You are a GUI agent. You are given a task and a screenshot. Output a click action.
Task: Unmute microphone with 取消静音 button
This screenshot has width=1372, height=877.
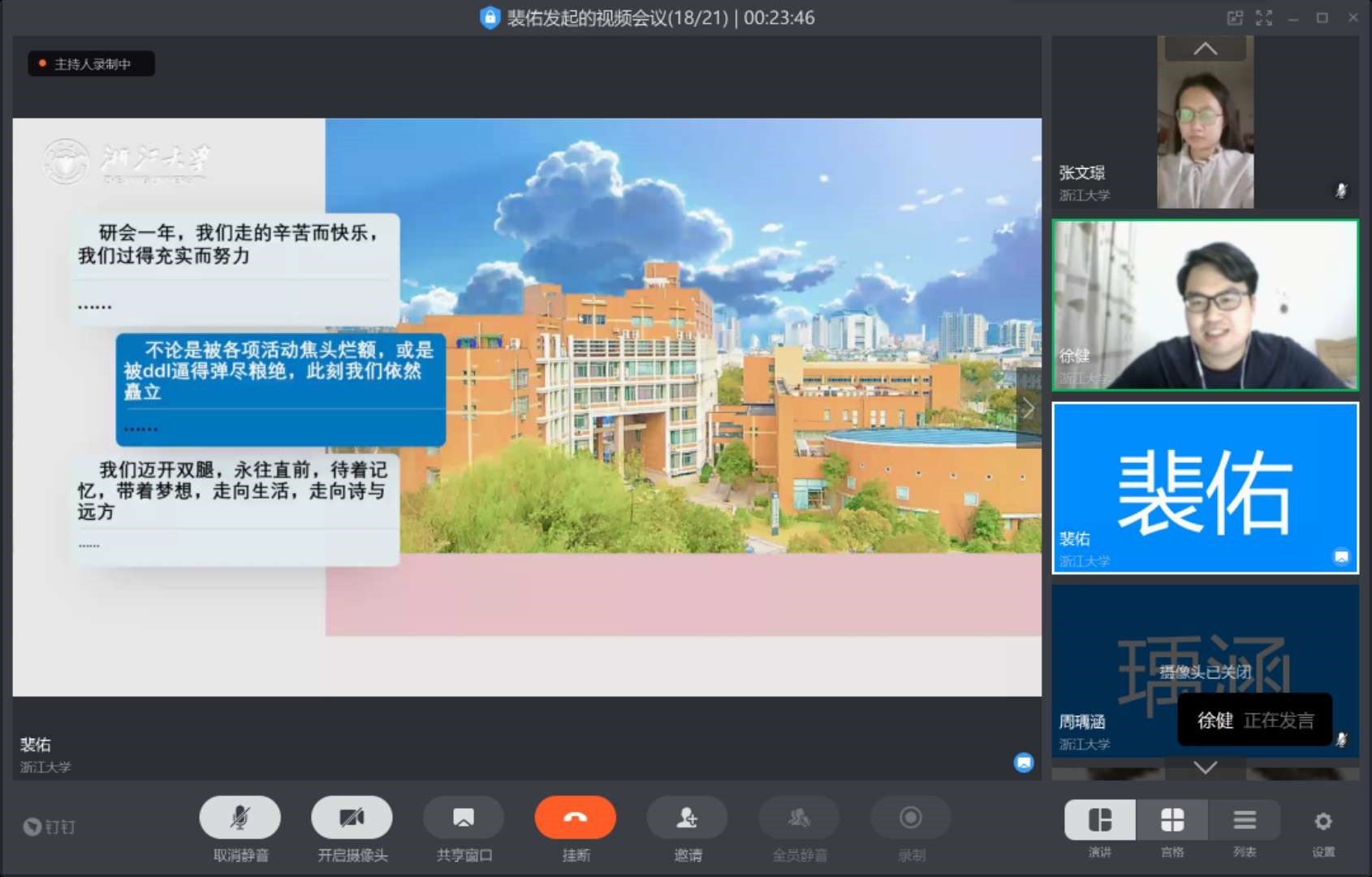[x=239, y=818]
